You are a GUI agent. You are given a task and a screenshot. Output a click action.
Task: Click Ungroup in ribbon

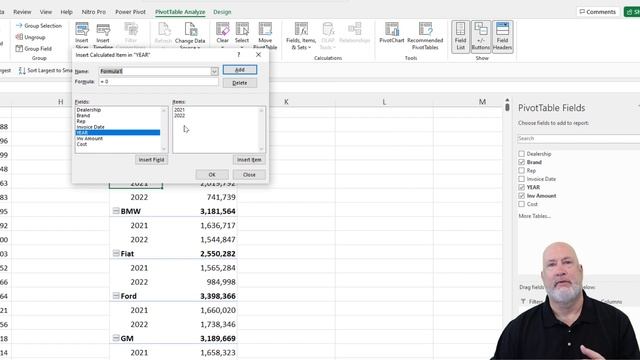[x=31, y=37]
